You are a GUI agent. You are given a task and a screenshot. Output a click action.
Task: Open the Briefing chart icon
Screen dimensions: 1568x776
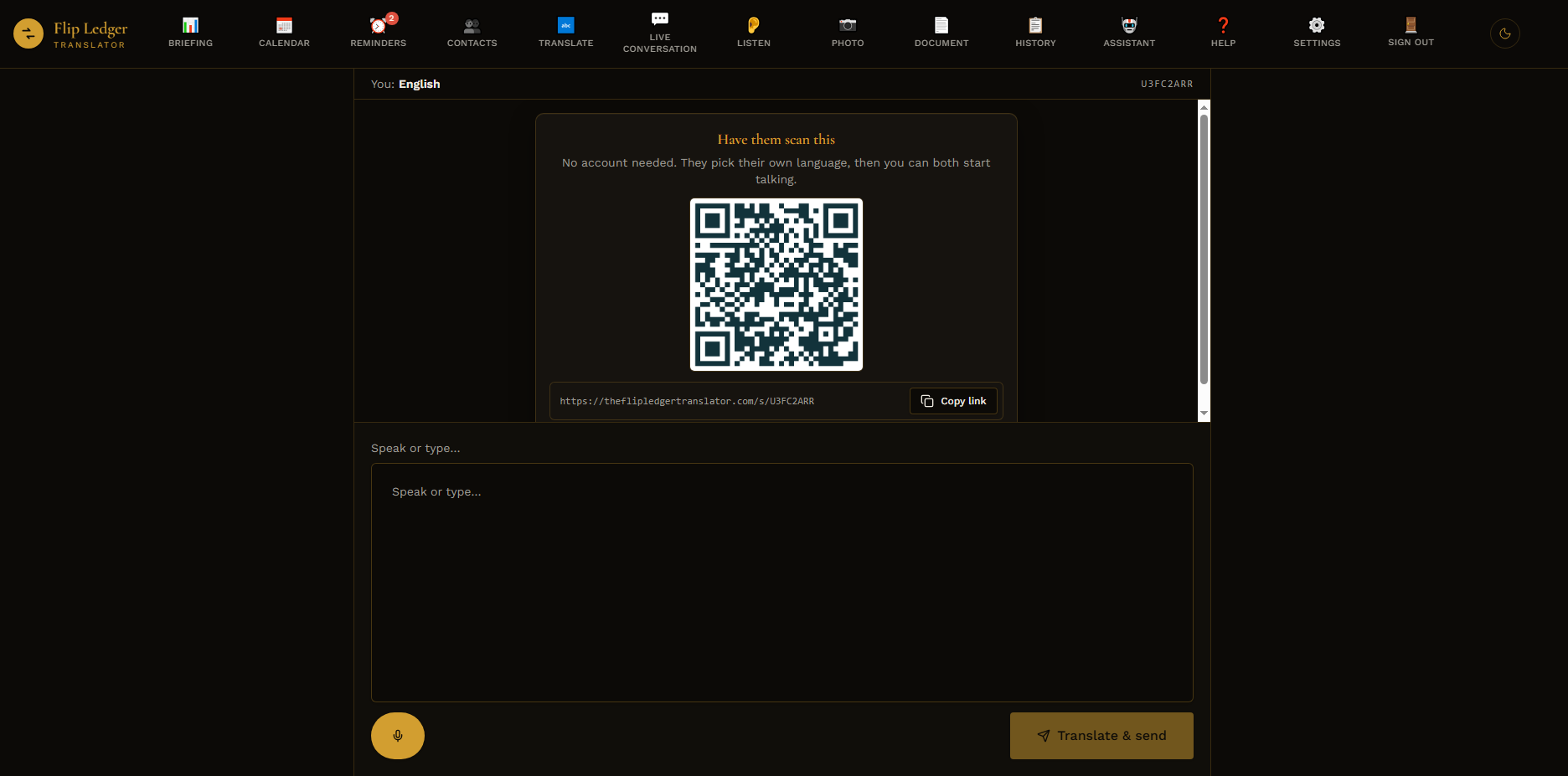(x=190, y=25)
